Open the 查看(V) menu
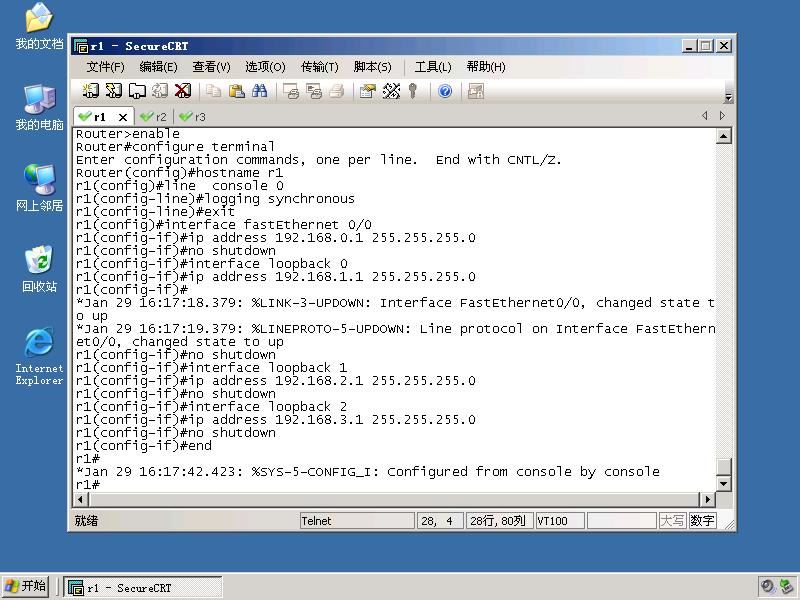This screenshot has width=800, height=600. (211, 67)
